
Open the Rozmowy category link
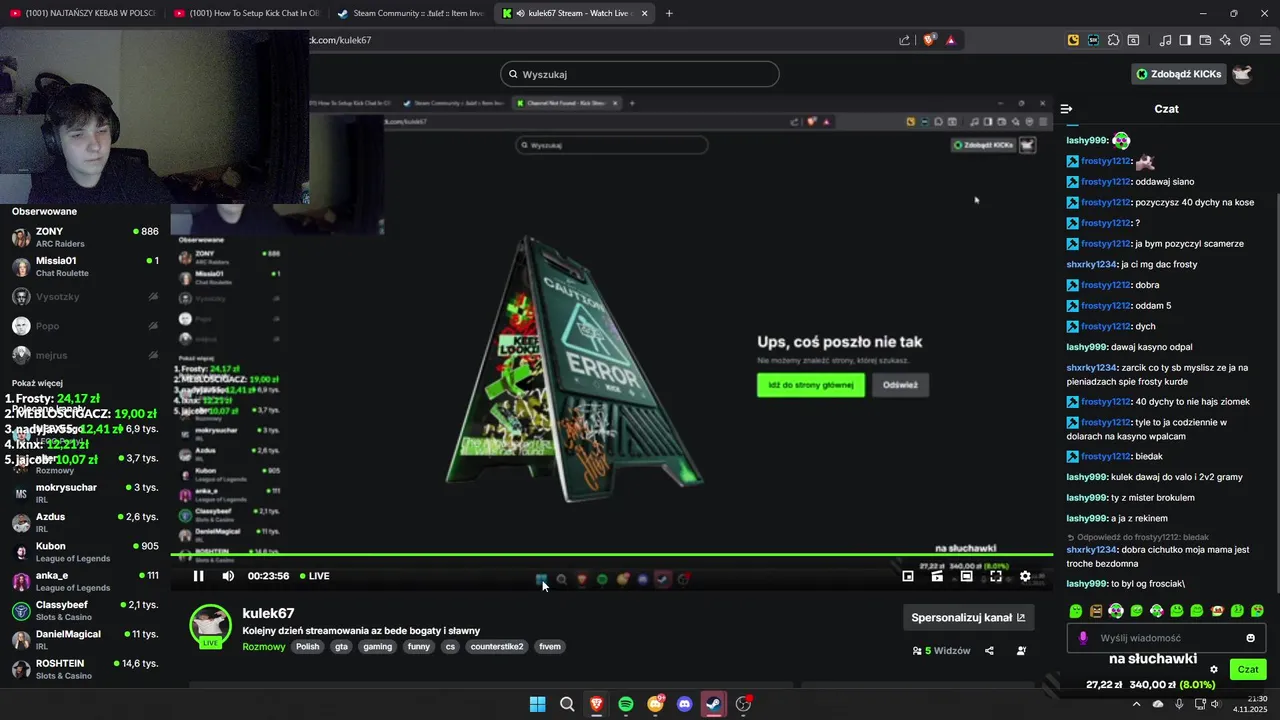tap(264, 647)
